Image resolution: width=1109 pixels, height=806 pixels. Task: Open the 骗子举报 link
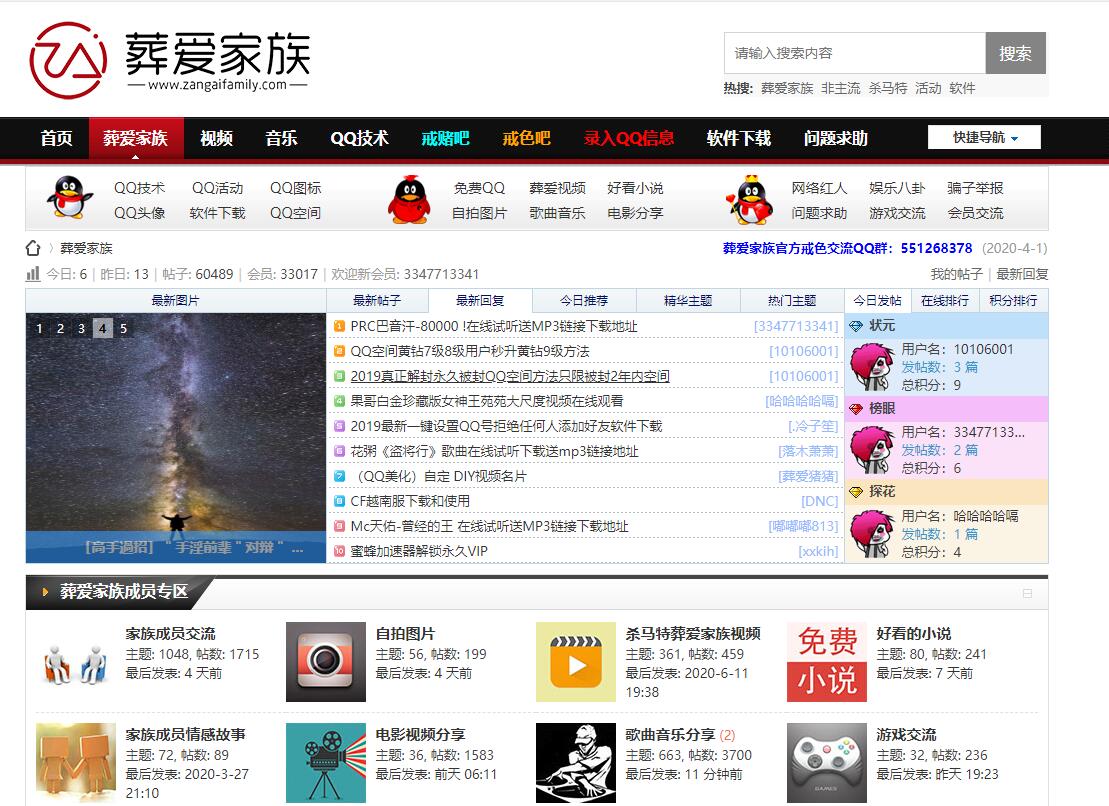(975, 188)
